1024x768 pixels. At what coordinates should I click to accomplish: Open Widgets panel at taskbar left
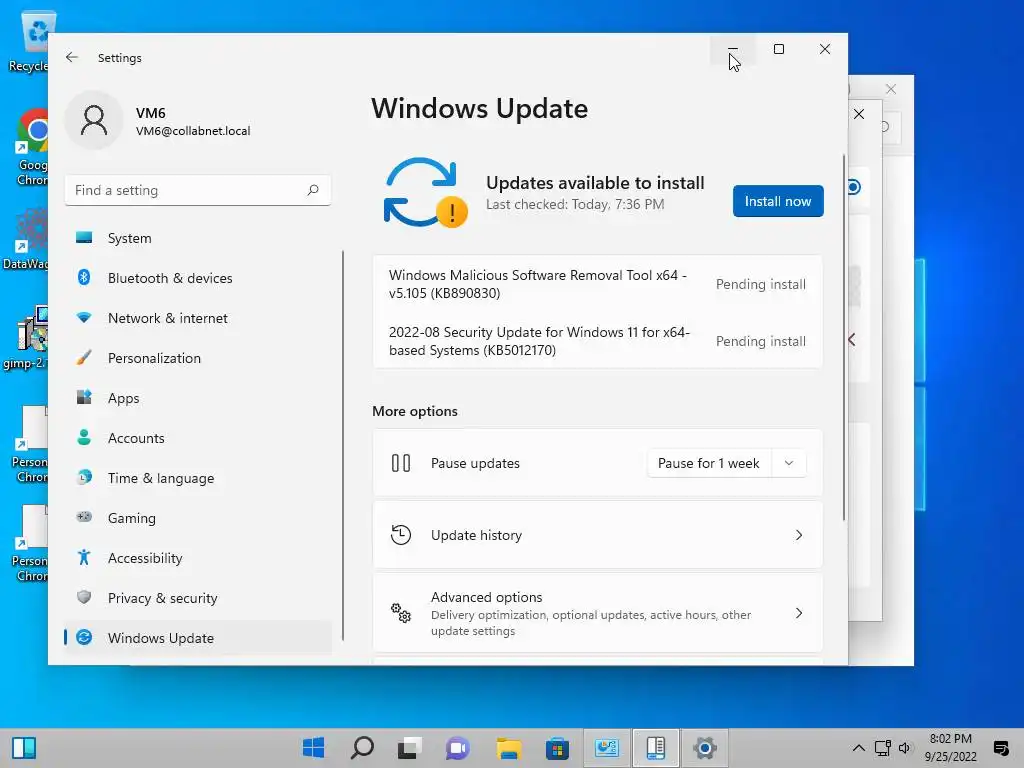coord(24,748)
